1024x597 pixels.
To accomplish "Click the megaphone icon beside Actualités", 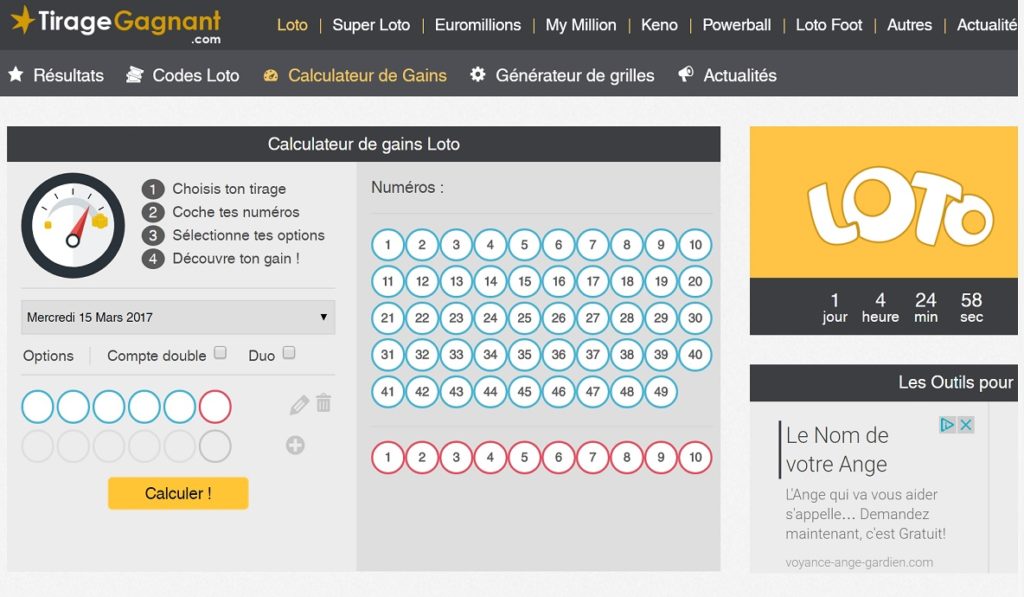I will click(x=686, y=74).
